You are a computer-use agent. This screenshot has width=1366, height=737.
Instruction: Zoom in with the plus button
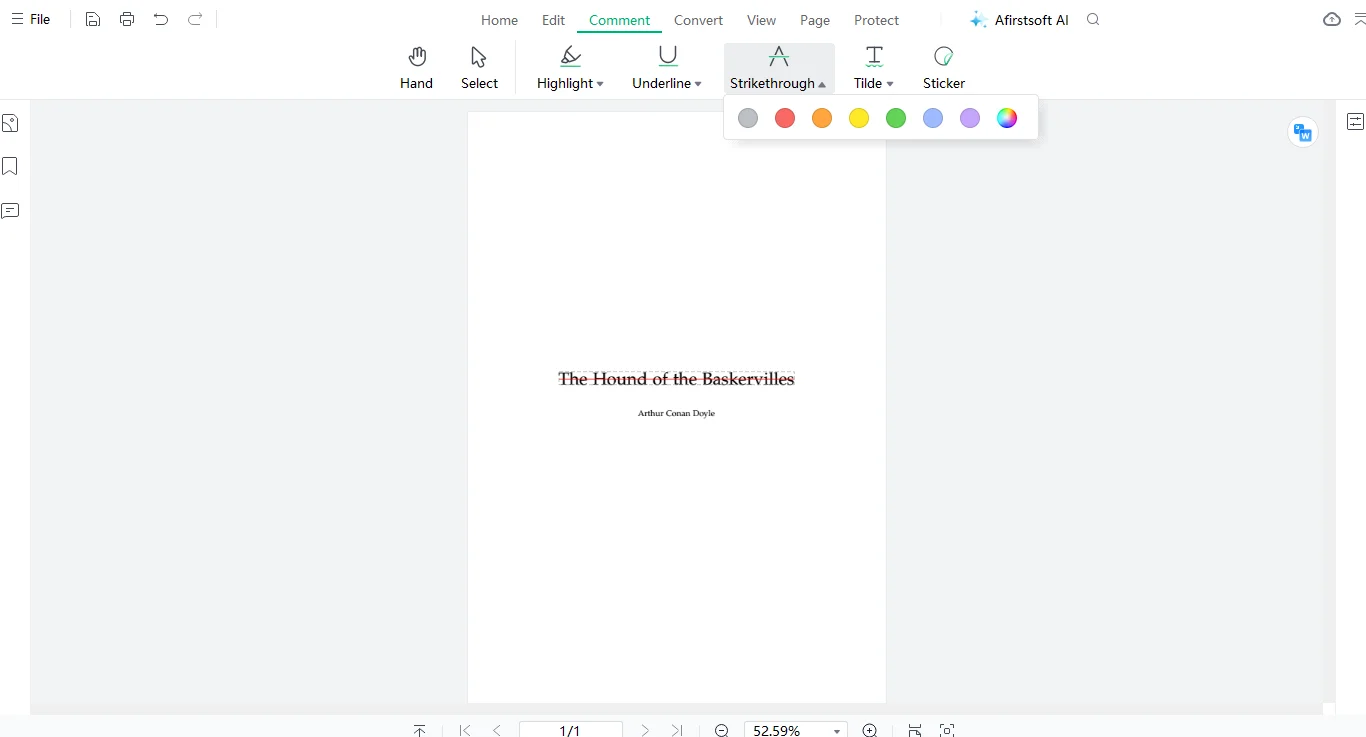point(870,730)
